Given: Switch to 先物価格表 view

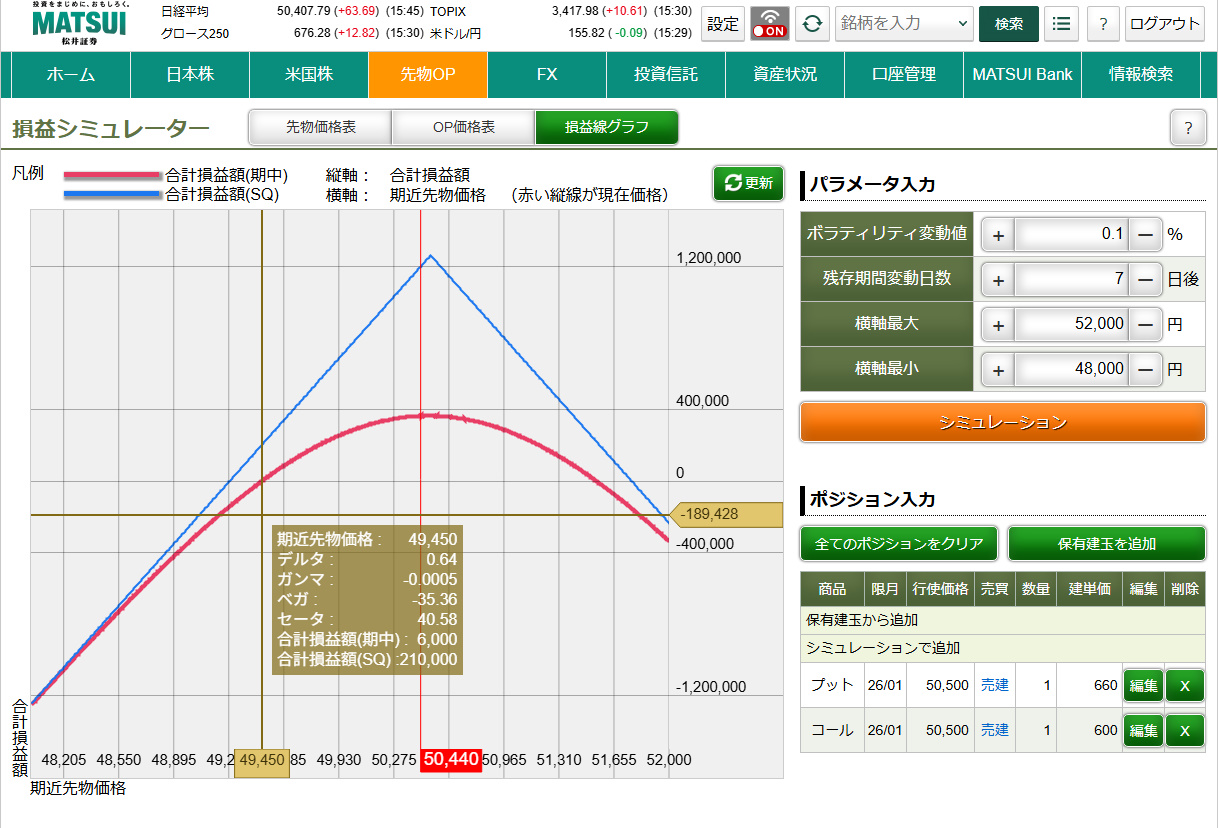Looking at the screenshot, I should [x=321, y=128].
